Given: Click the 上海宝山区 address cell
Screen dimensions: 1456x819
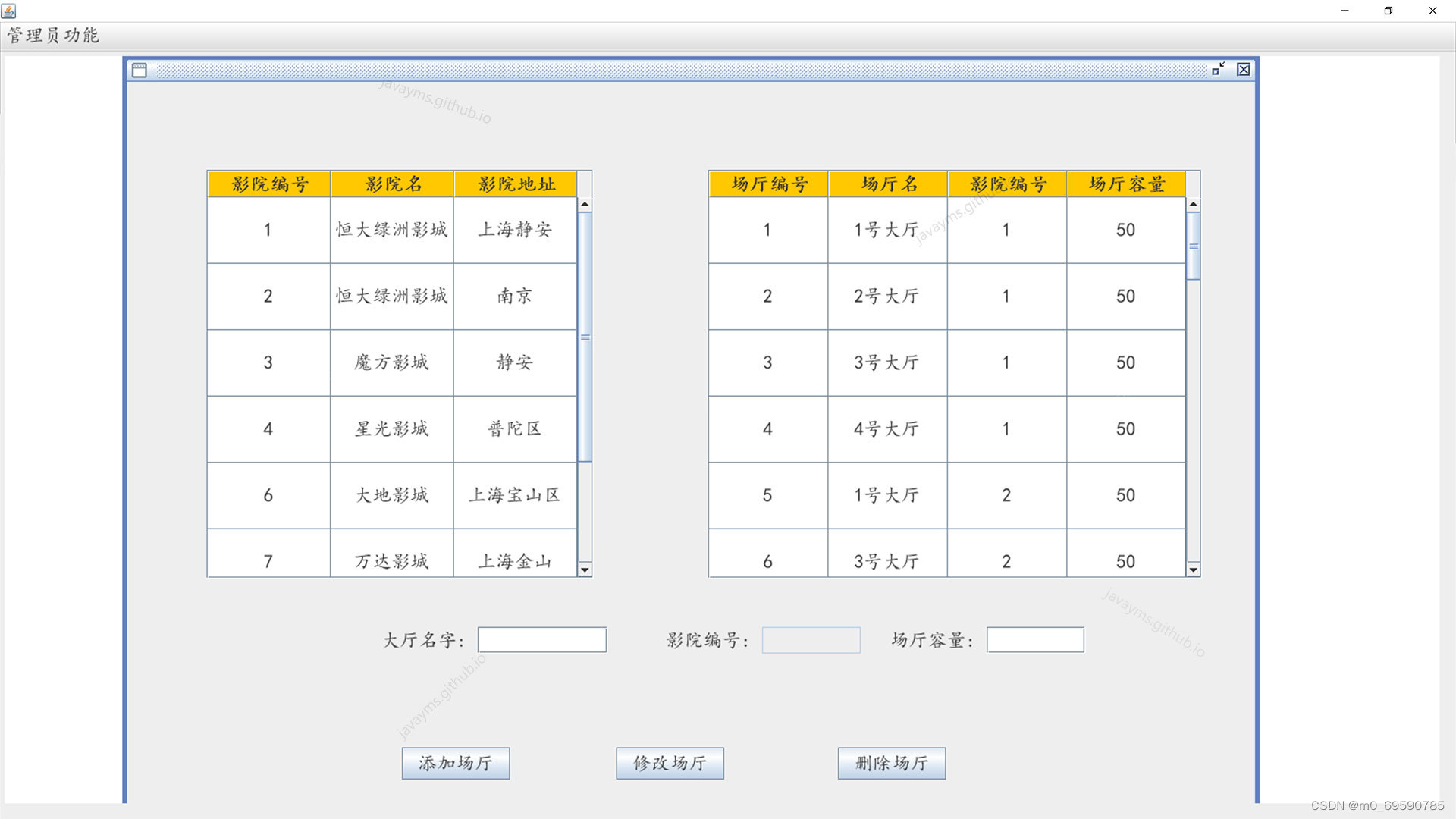Looking at the screenshot, I should (x=515, y=495).
